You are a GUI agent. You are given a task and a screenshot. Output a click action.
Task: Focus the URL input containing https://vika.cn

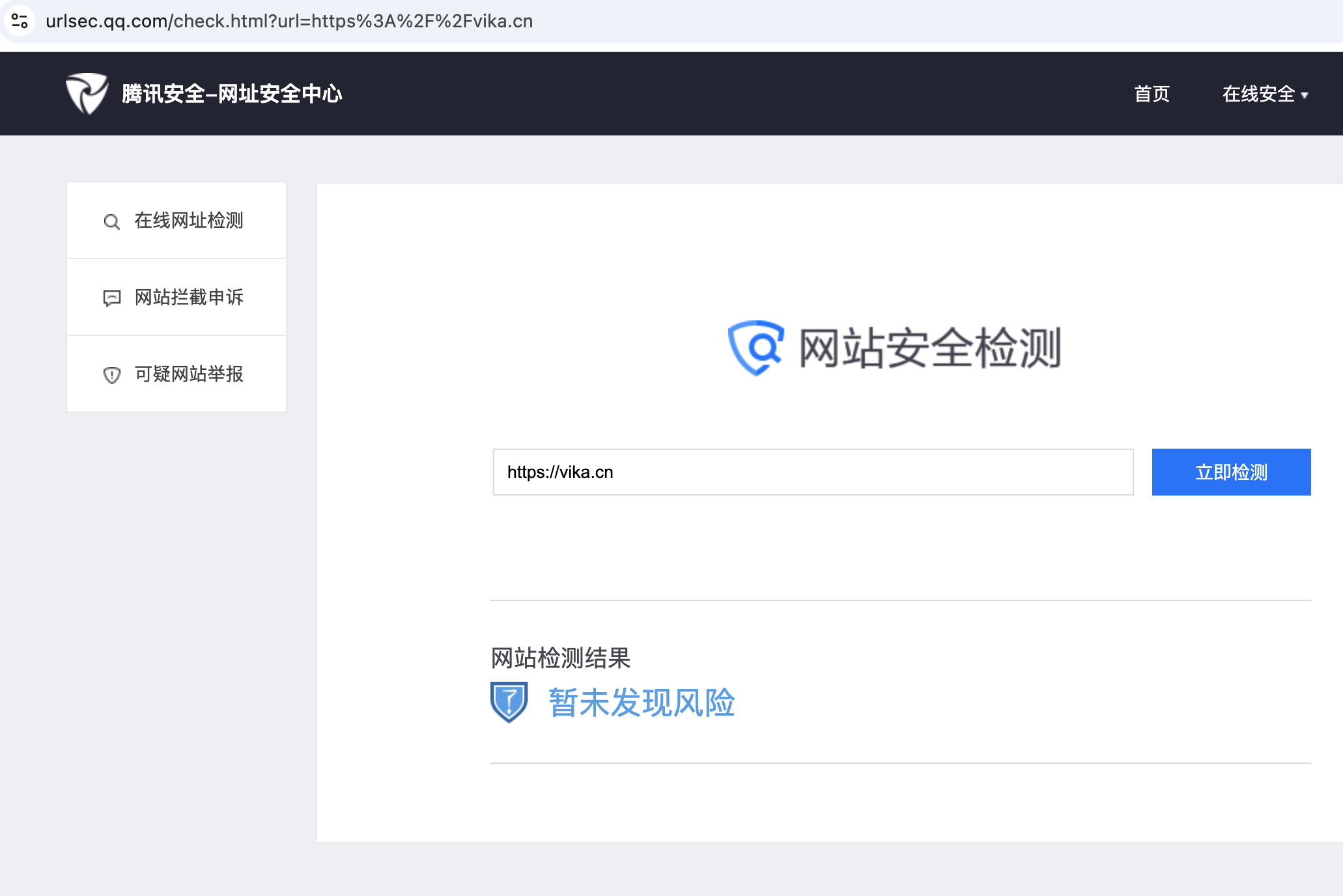(x=812, y=472)
